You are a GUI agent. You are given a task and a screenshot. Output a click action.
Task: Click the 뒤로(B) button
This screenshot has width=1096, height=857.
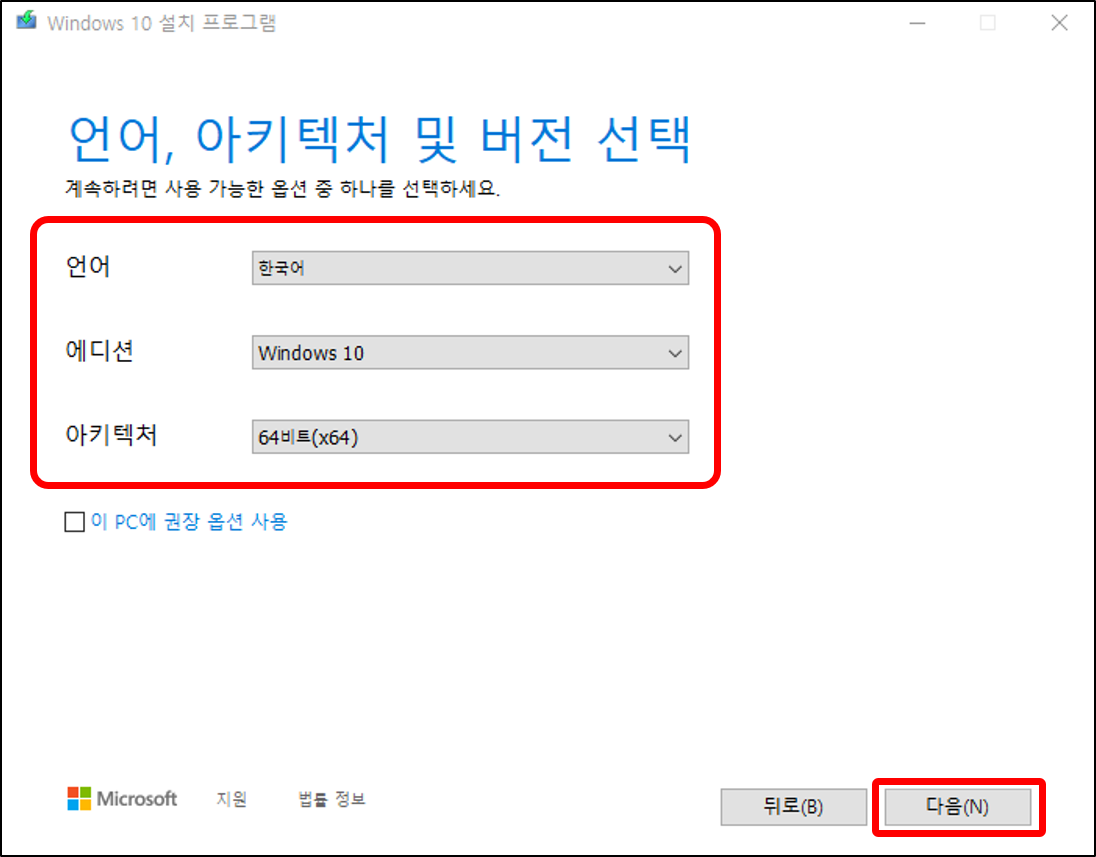pos(793,807)
